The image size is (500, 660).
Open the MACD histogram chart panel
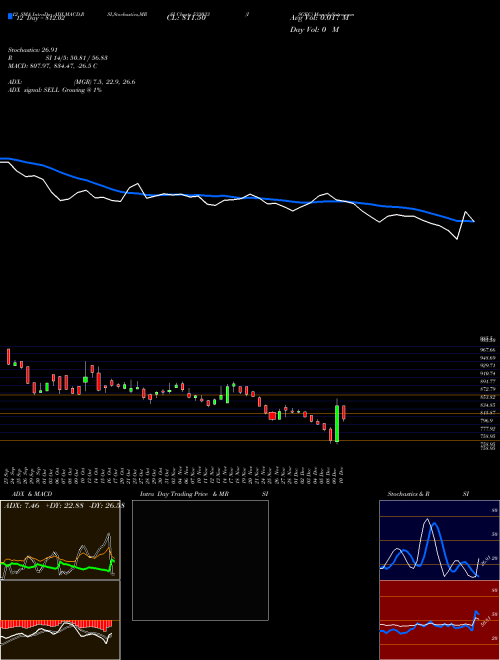(x=60, y=620)
